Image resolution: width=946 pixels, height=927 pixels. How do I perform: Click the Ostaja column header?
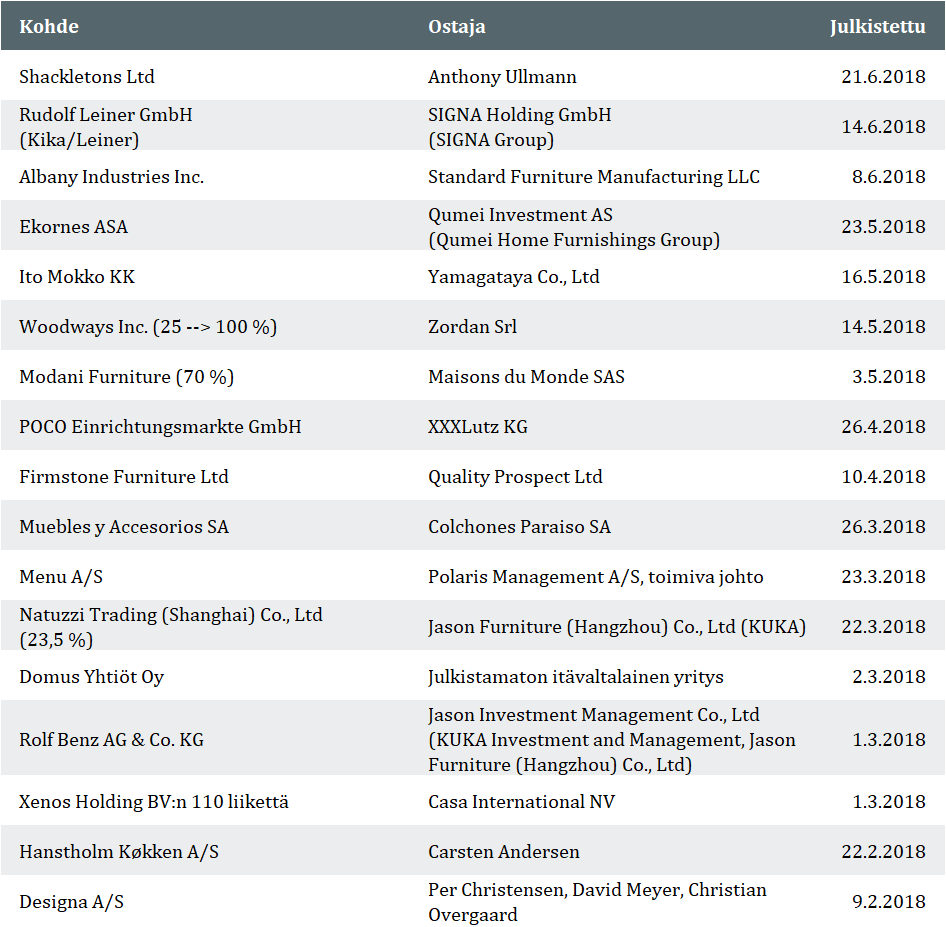click(457, 27)
